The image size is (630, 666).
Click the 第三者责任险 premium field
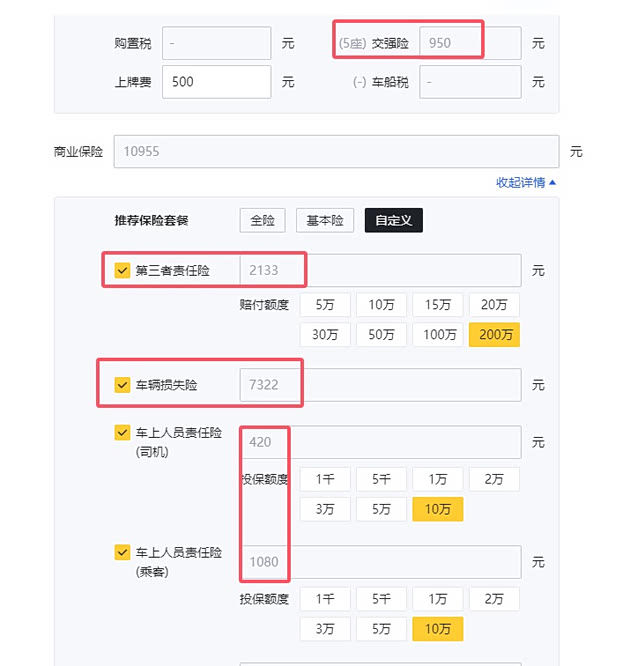[x=380, y=271]
